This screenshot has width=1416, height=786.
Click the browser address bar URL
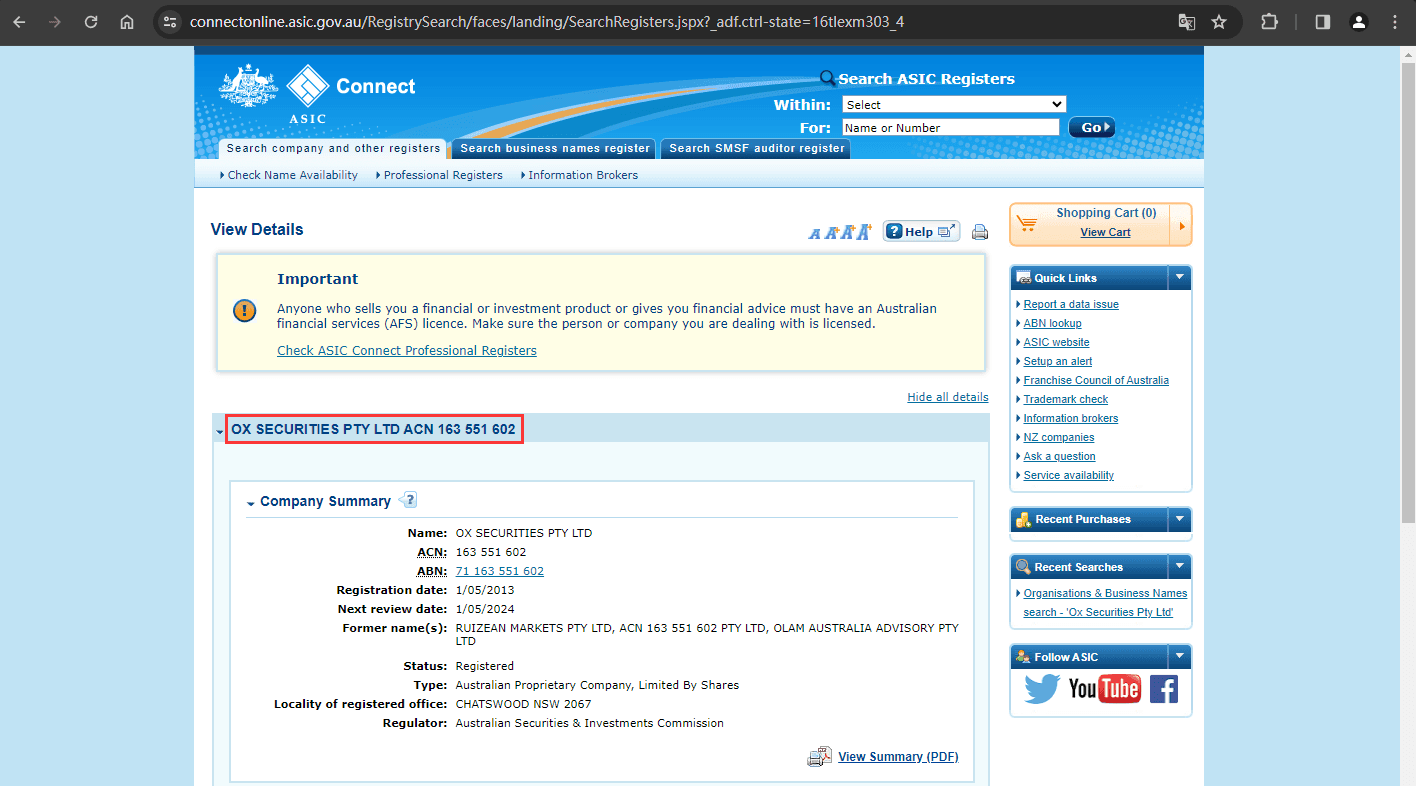point(547,21)
